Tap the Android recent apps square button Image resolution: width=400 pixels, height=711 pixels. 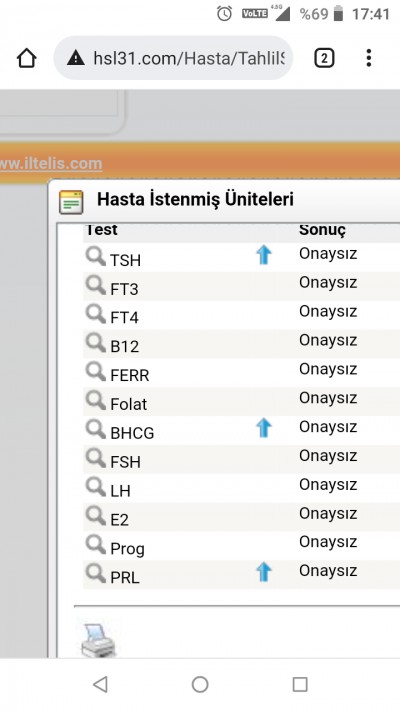300,684
